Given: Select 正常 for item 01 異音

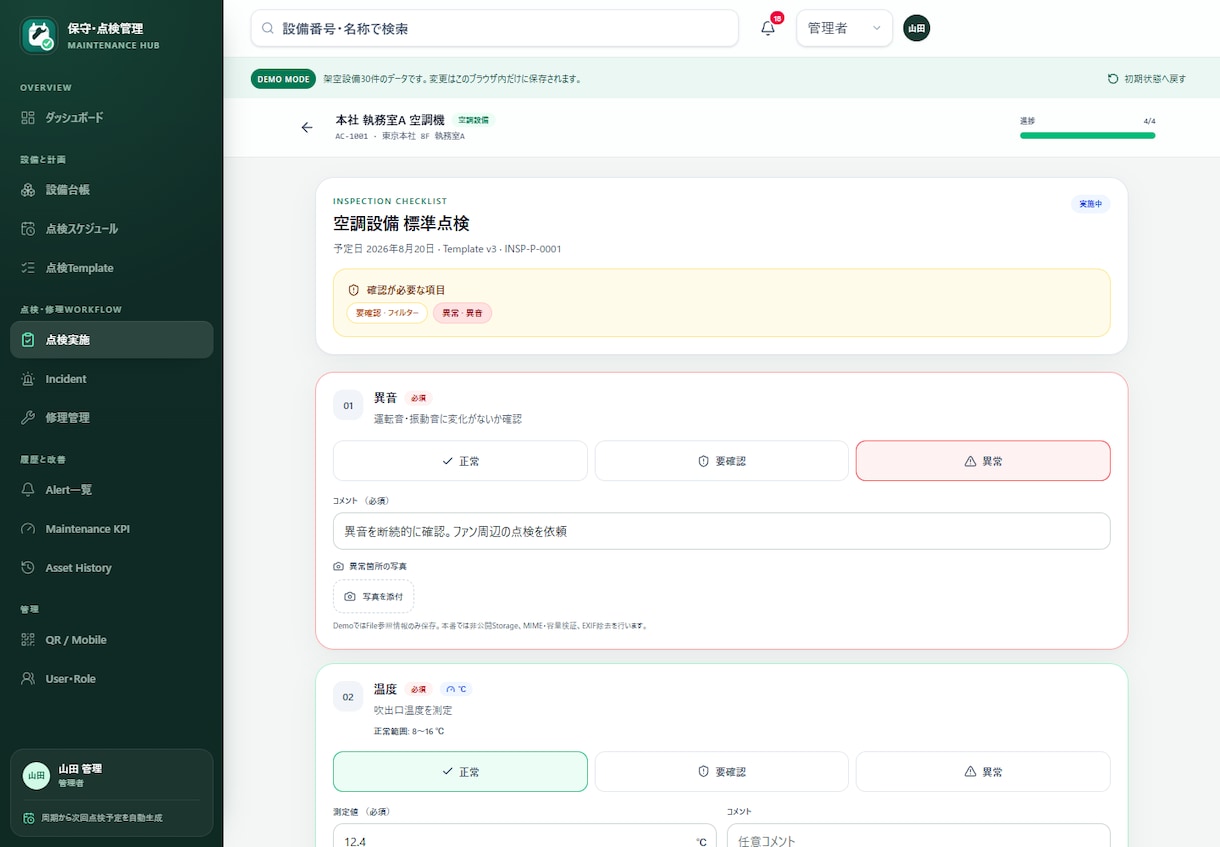Looking at the screenshot, I should (460, 461).
